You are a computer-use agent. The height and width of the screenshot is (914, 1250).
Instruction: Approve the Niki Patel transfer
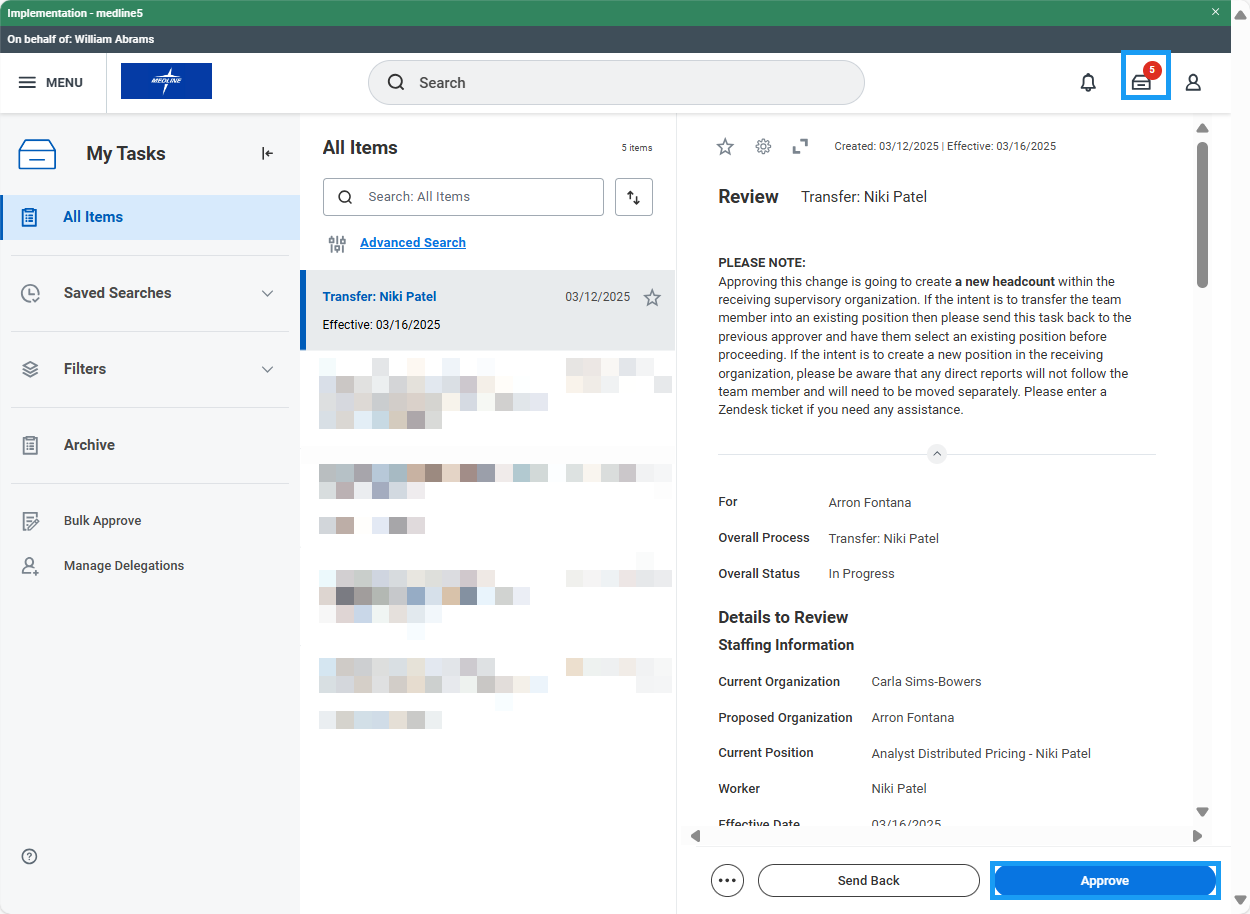1104,880
